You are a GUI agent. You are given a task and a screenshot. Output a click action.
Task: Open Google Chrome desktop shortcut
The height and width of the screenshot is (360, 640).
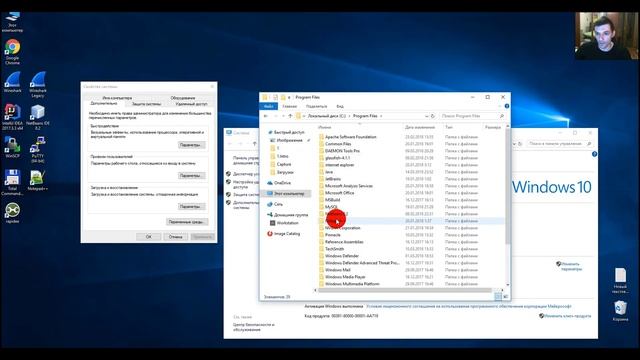click(12, 51)
